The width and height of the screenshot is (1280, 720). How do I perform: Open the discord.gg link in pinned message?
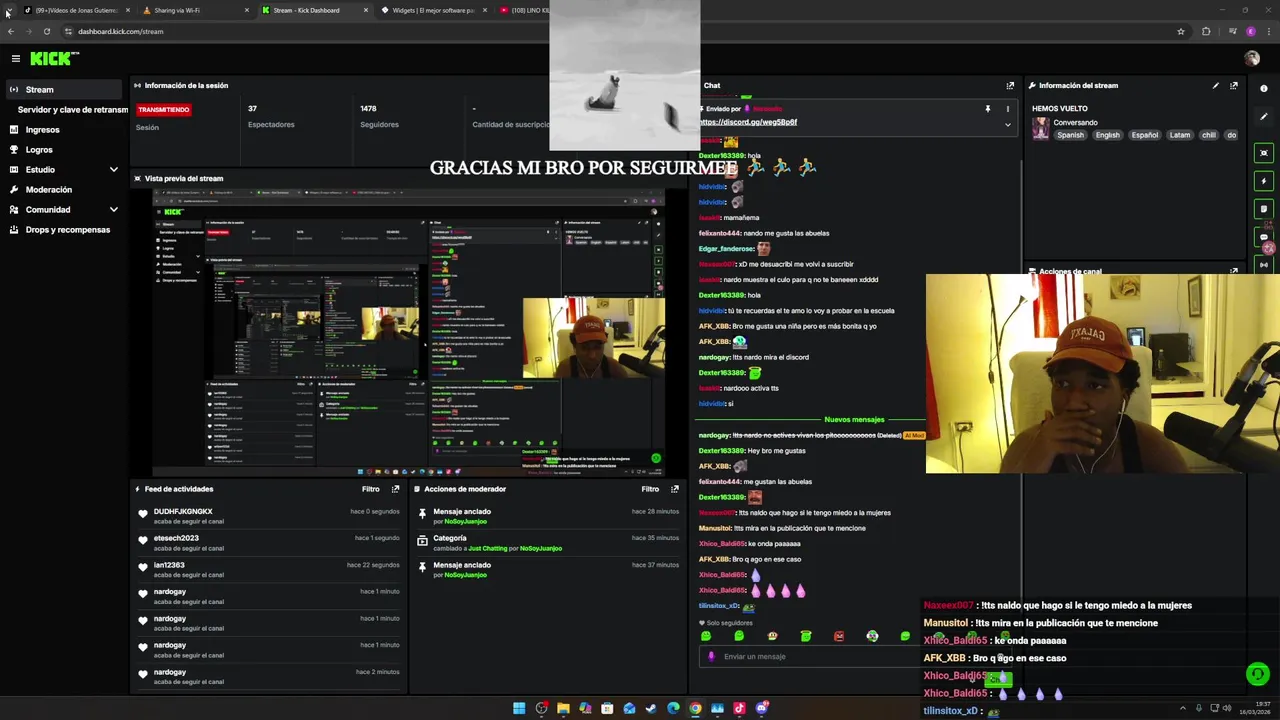(748, 122)
